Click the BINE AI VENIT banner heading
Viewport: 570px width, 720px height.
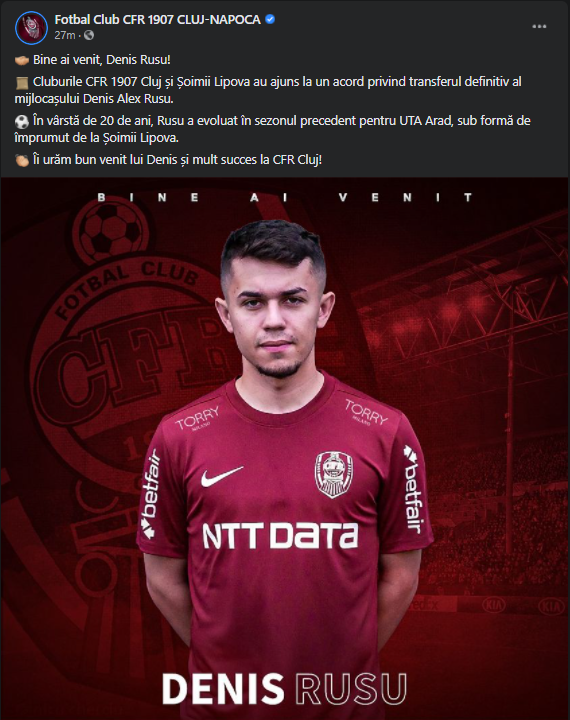285,197
